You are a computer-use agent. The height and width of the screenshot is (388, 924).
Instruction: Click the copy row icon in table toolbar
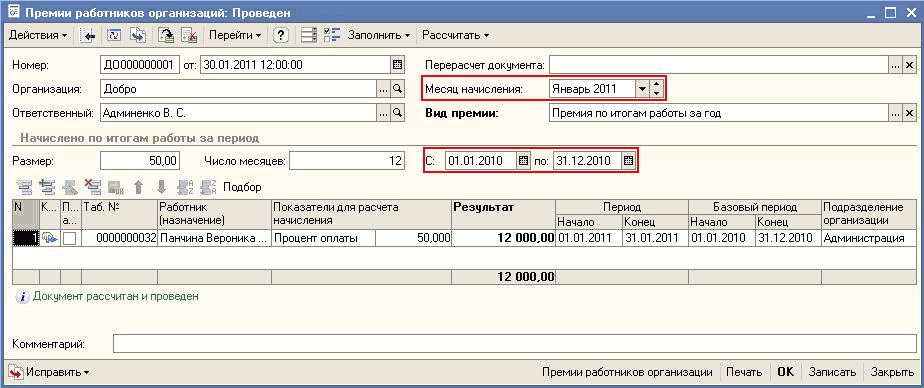(47, 188)
